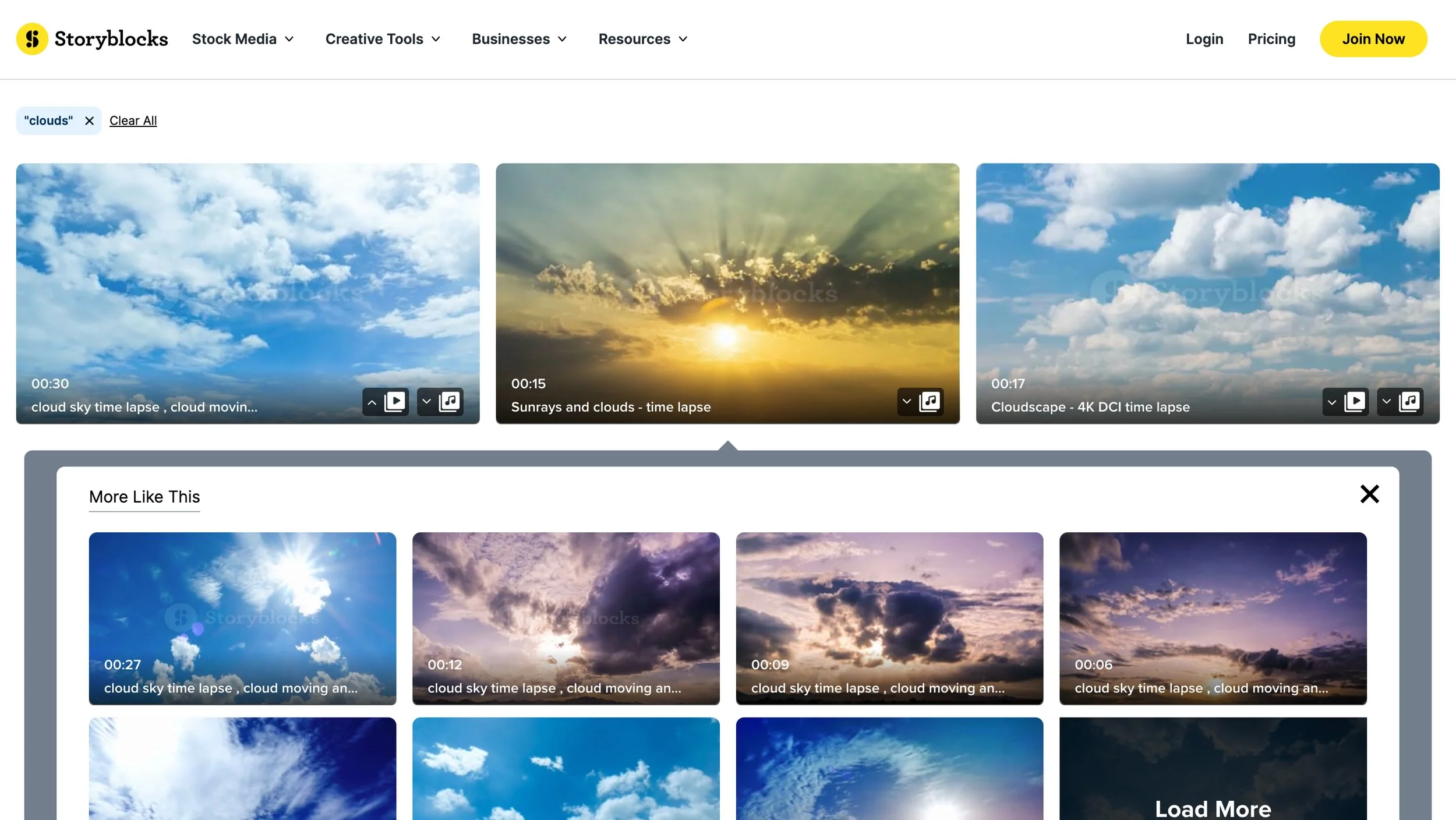Remove the "clouds" search filter tag

[x=89, y=121]
